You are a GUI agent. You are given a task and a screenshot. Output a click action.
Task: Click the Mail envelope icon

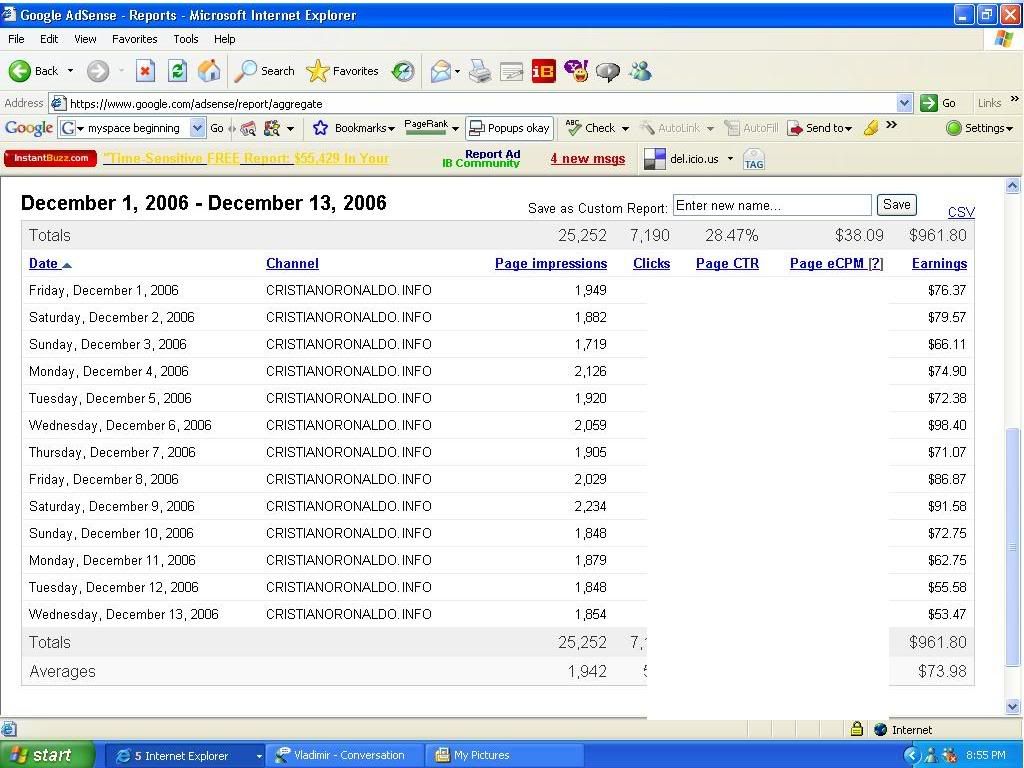coord(441,71)
